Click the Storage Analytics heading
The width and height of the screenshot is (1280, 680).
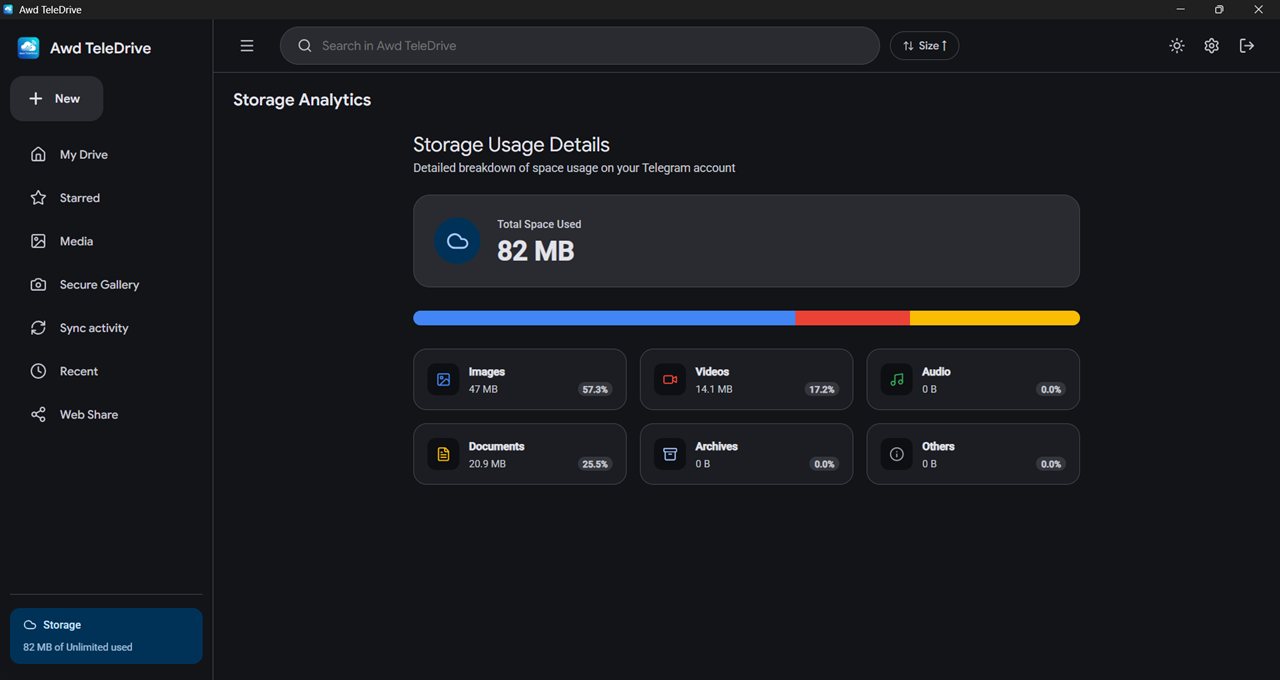(302, 100)
